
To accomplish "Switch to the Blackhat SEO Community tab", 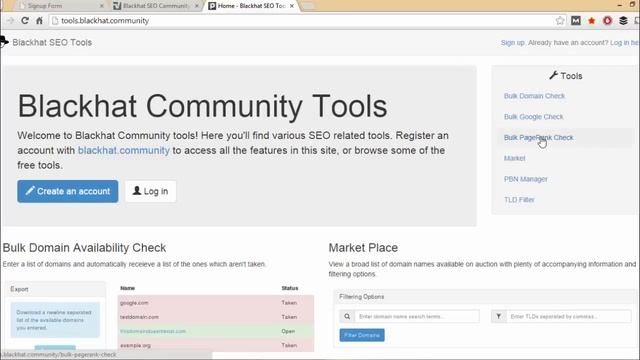I will (156, 6).
